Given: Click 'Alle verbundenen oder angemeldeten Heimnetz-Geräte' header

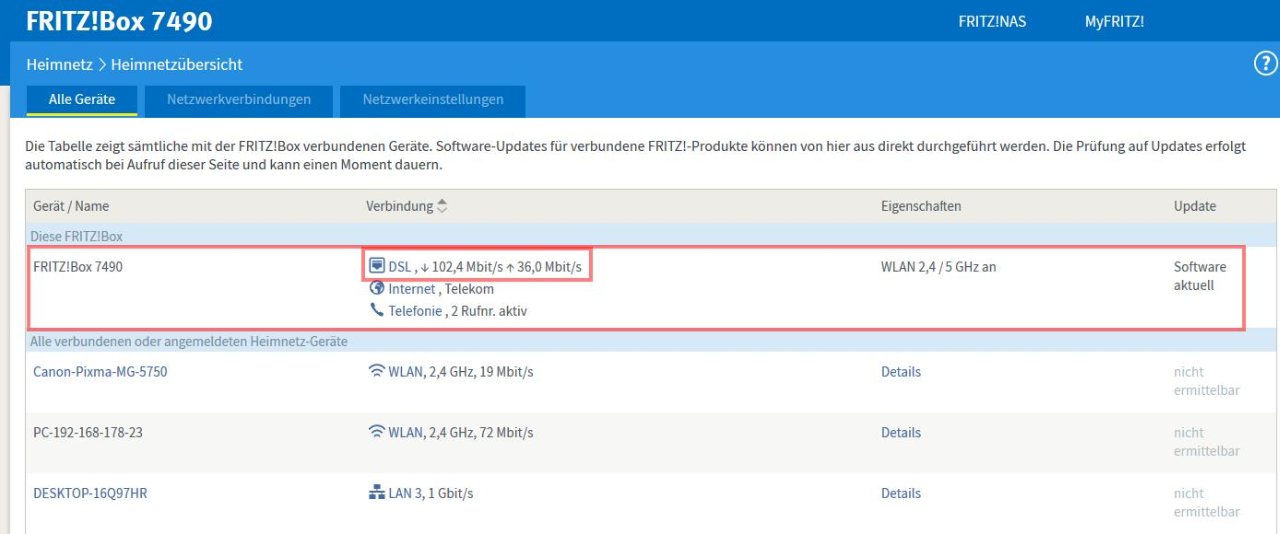Looking at the screenshot, I should [x=189, y=341].
